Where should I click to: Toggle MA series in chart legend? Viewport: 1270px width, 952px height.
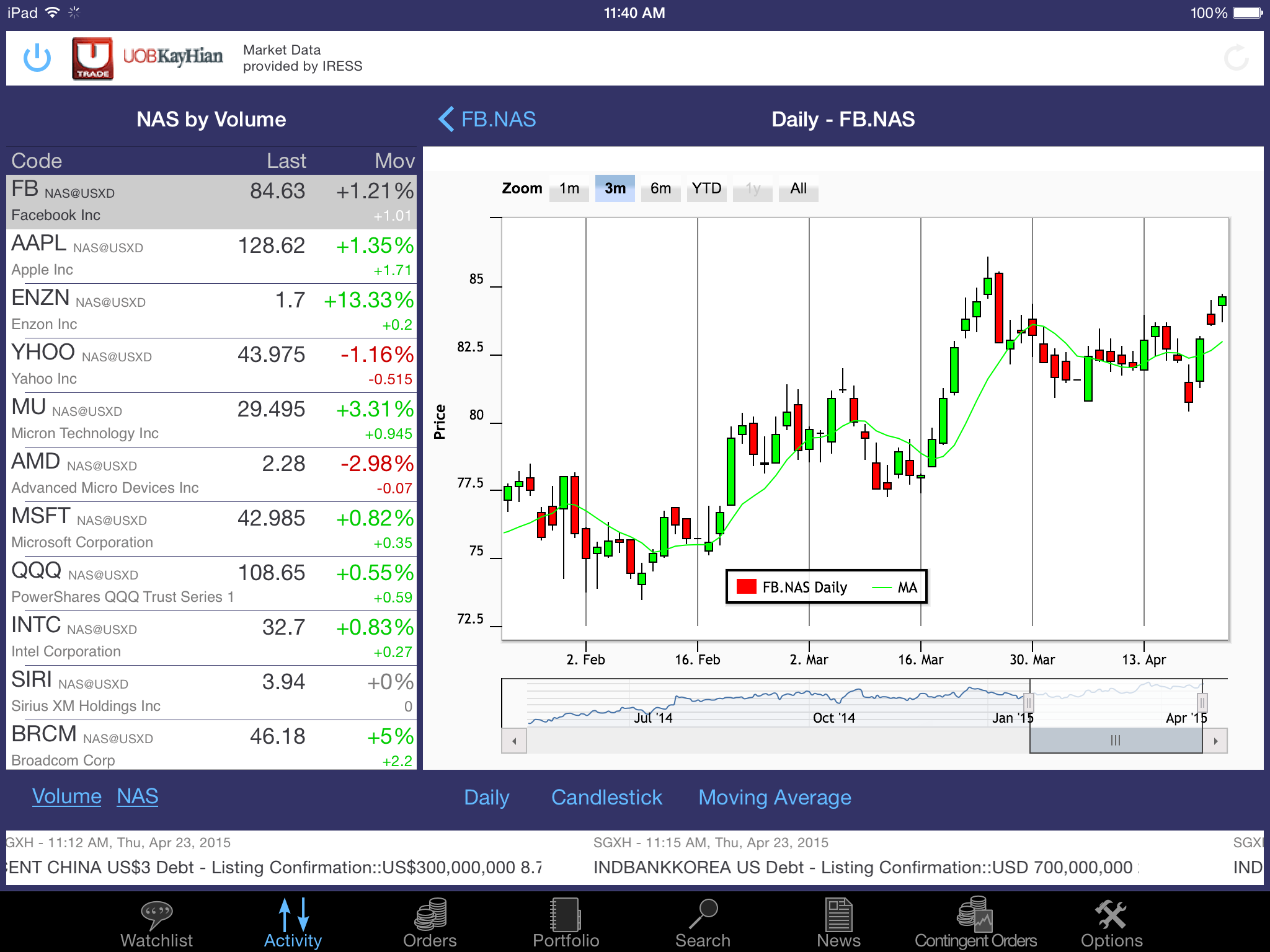[894, 587]
